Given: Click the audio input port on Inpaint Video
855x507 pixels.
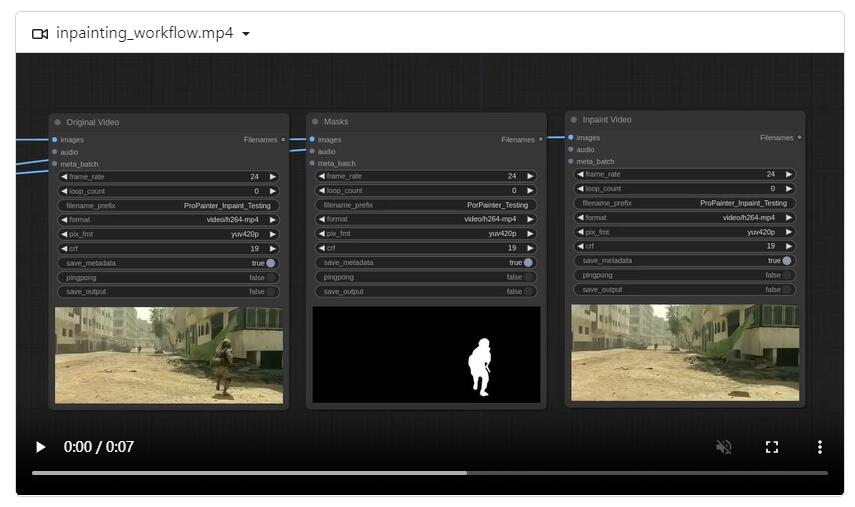Looking at the screenshot, I should click(570, 149).
